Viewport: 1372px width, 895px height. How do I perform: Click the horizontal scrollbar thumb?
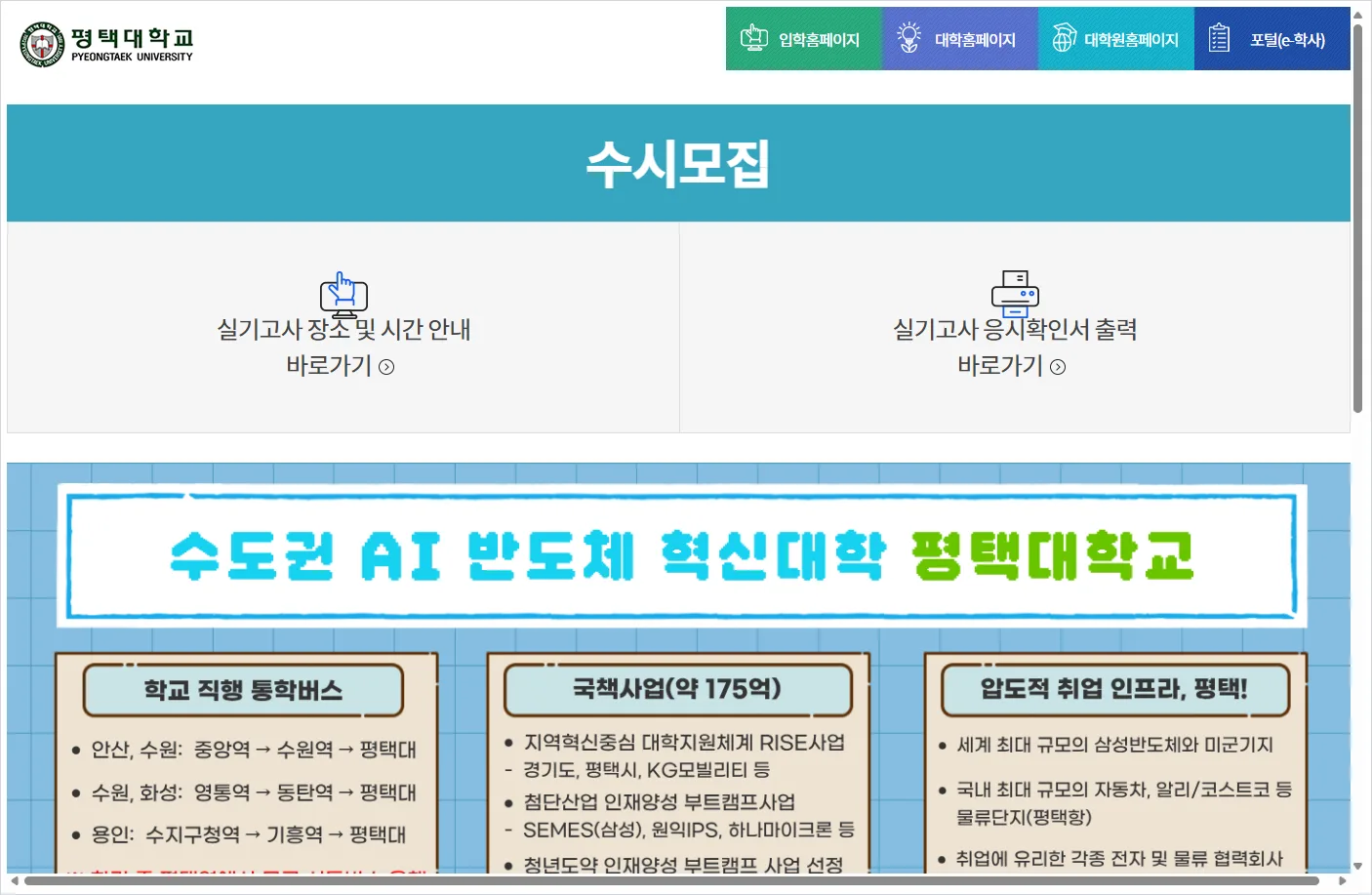pos(671,881)
